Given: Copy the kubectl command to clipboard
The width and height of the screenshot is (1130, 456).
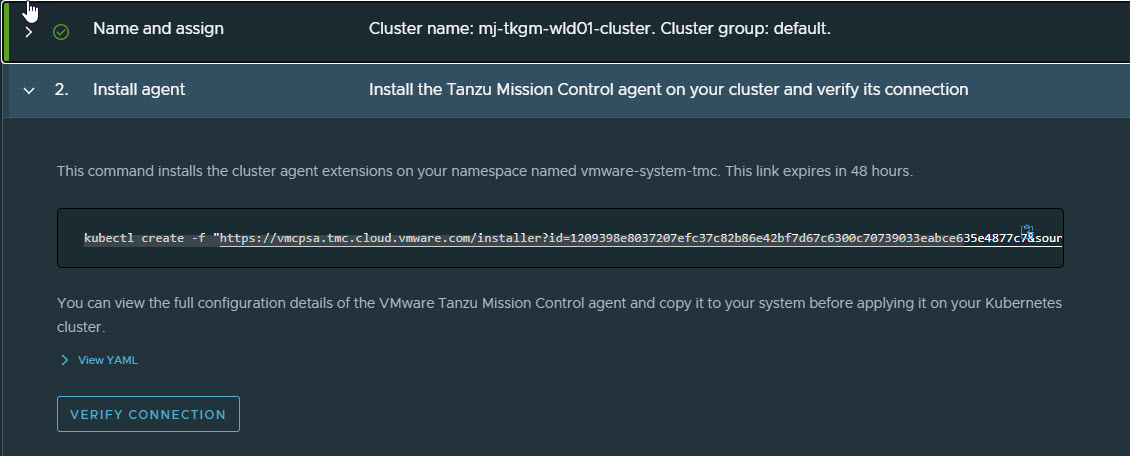Looking at the screenshot, I should click(1027, 231).
